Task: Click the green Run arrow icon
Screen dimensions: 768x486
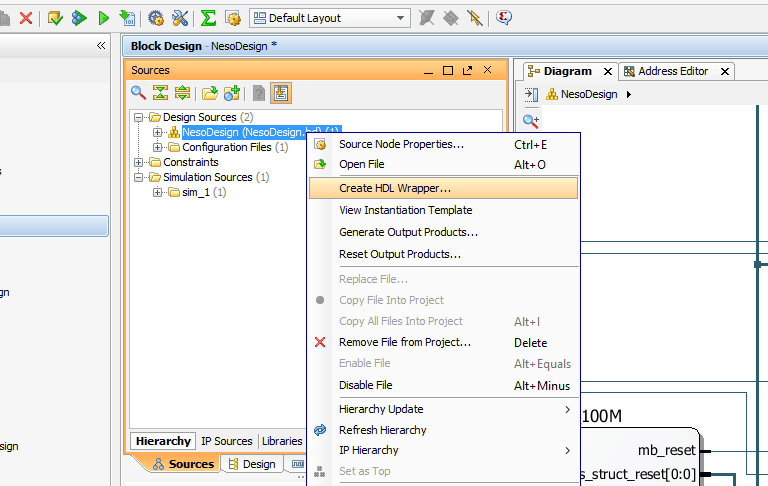Action: [x=103, y=18]
